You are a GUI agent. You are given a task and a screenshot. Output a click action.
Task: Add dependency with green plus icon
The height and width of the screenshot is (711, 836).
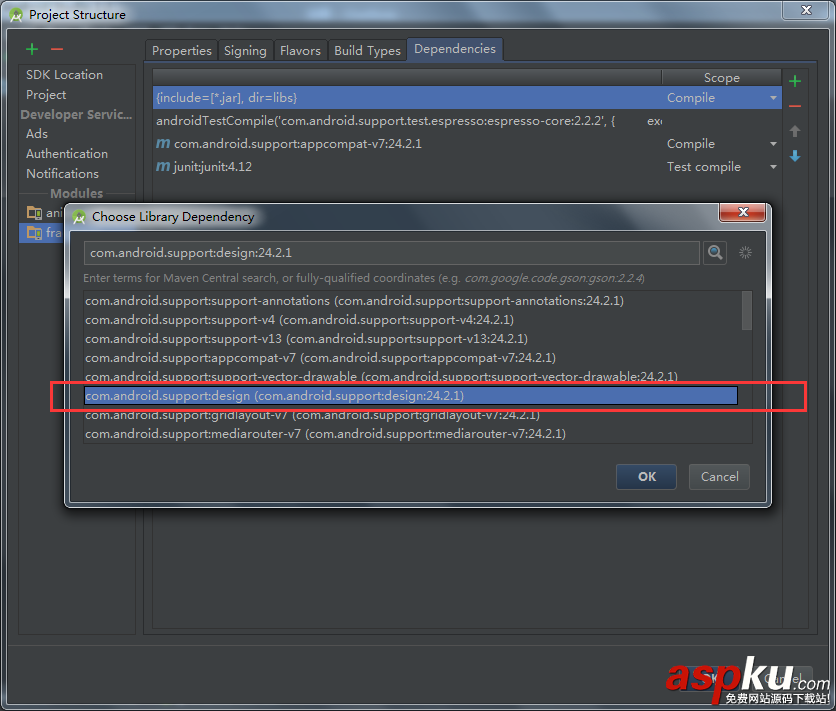(x=795, y=81)
